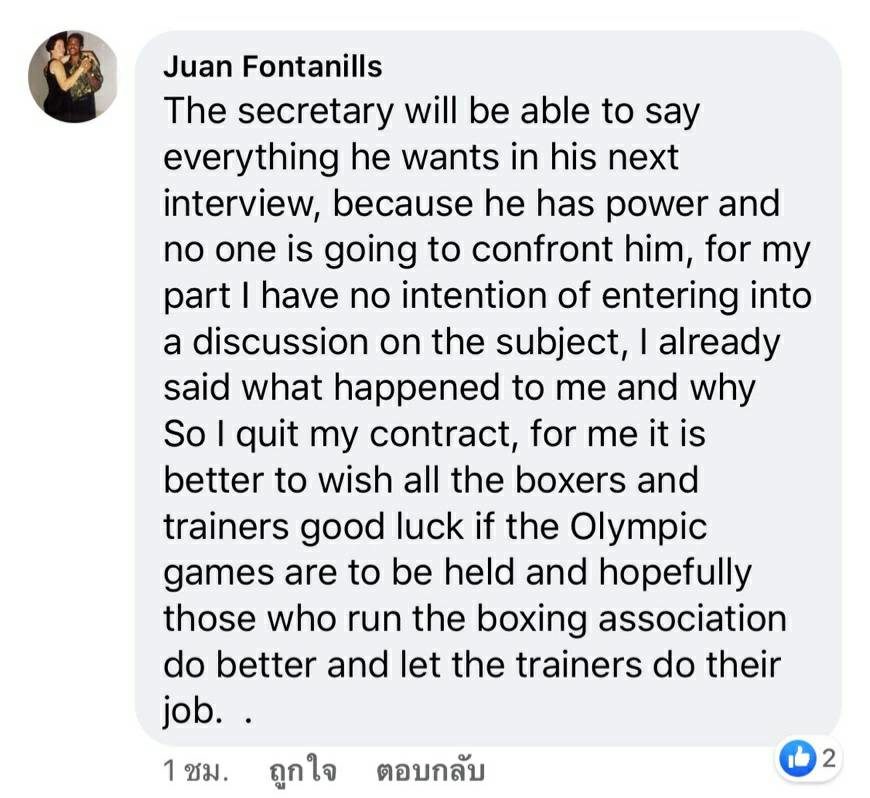Click the word 'Olympic' in the comment
Viewport: 870px width, 798px height.
click(639, 528)
